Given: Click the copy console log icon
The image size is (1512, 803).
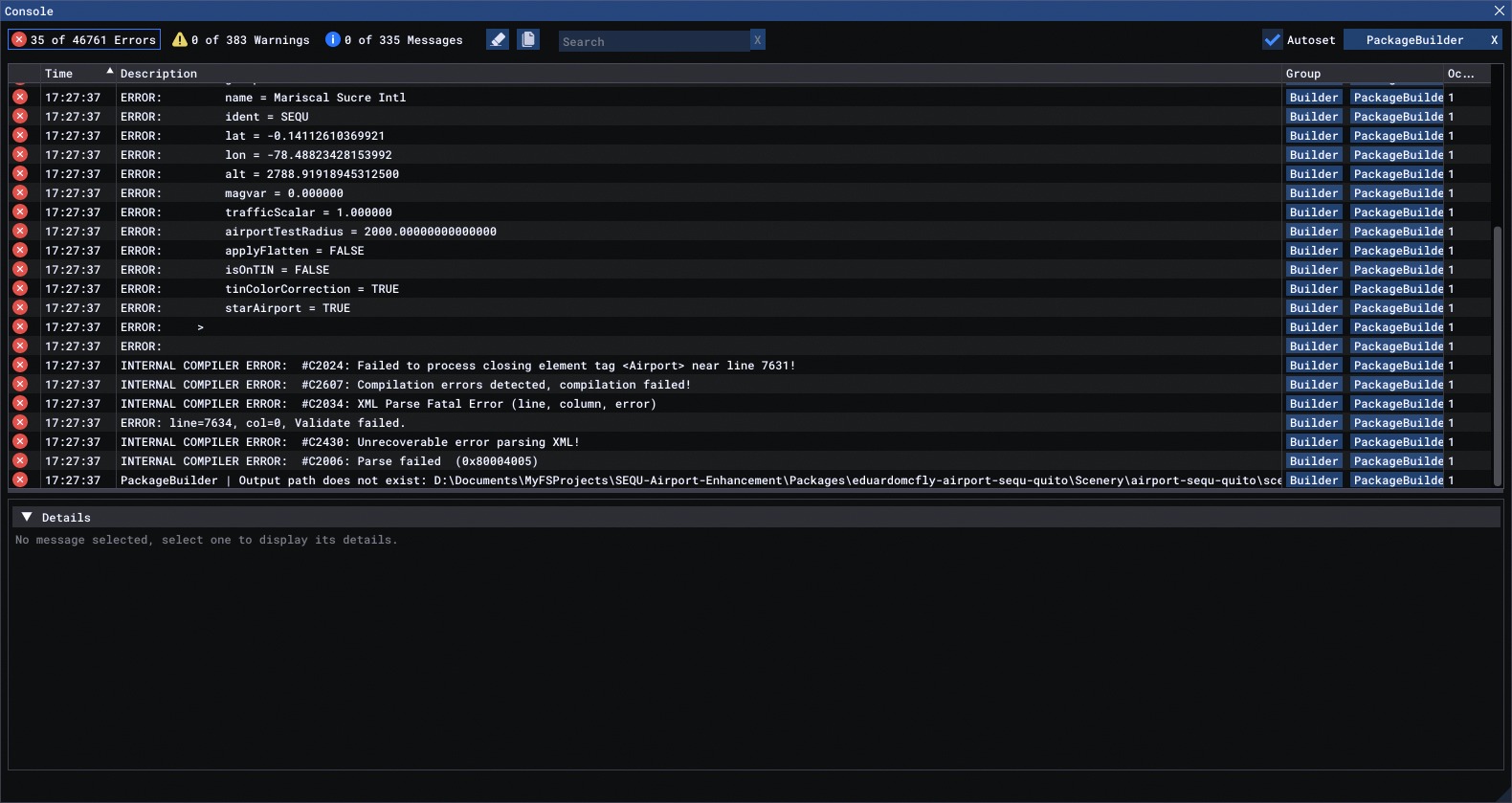Looking at the screenshot, I should click(x=528, y=39).
